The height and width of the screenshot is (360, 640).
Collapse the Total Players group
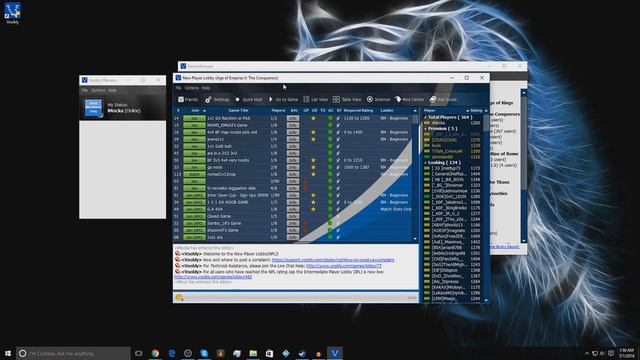pyautogui.click(x=426, y=117)
